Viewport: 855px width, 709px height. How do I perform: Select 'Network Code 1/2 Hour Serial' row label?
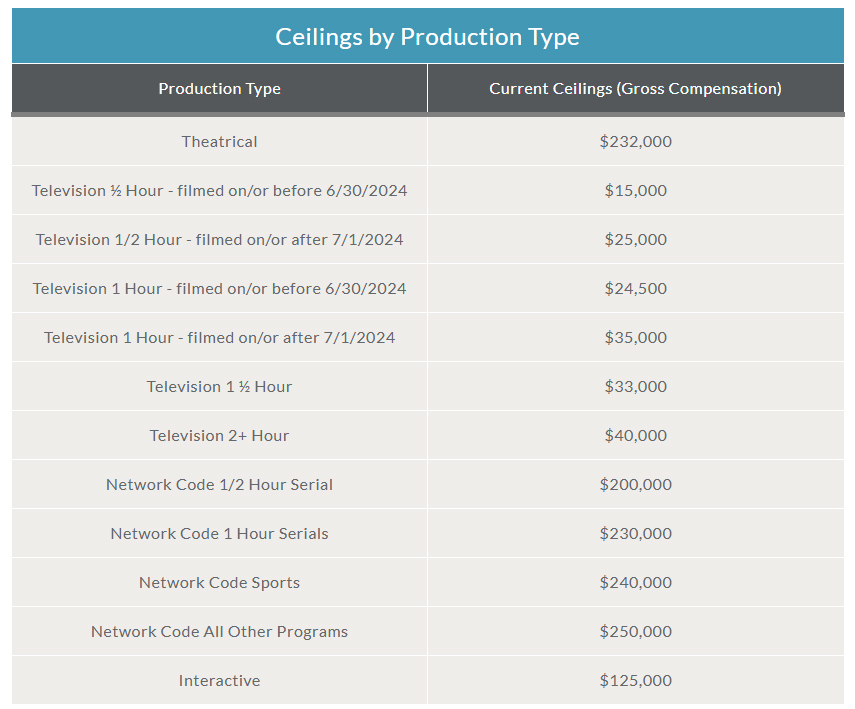tap(219, 485)
